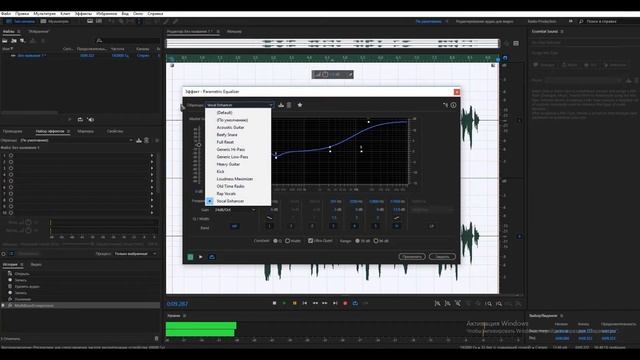This screenshot has width=640, height=360.
Task: Delete the equalizer preset via trash icon
Action: click(x=289, y=105)
